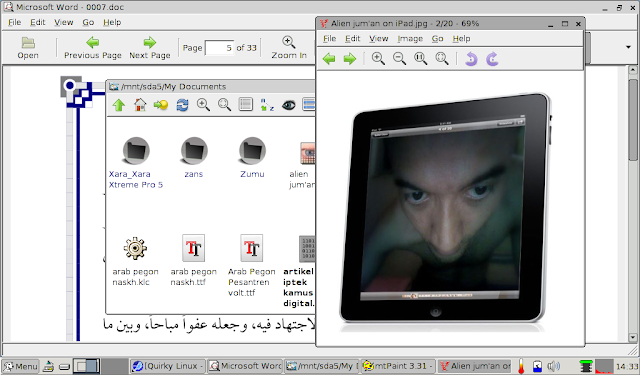The height and width of the screenshot is (375, 640).
Task: Open the Menu button on taskbar
Action: pos(21,366)
